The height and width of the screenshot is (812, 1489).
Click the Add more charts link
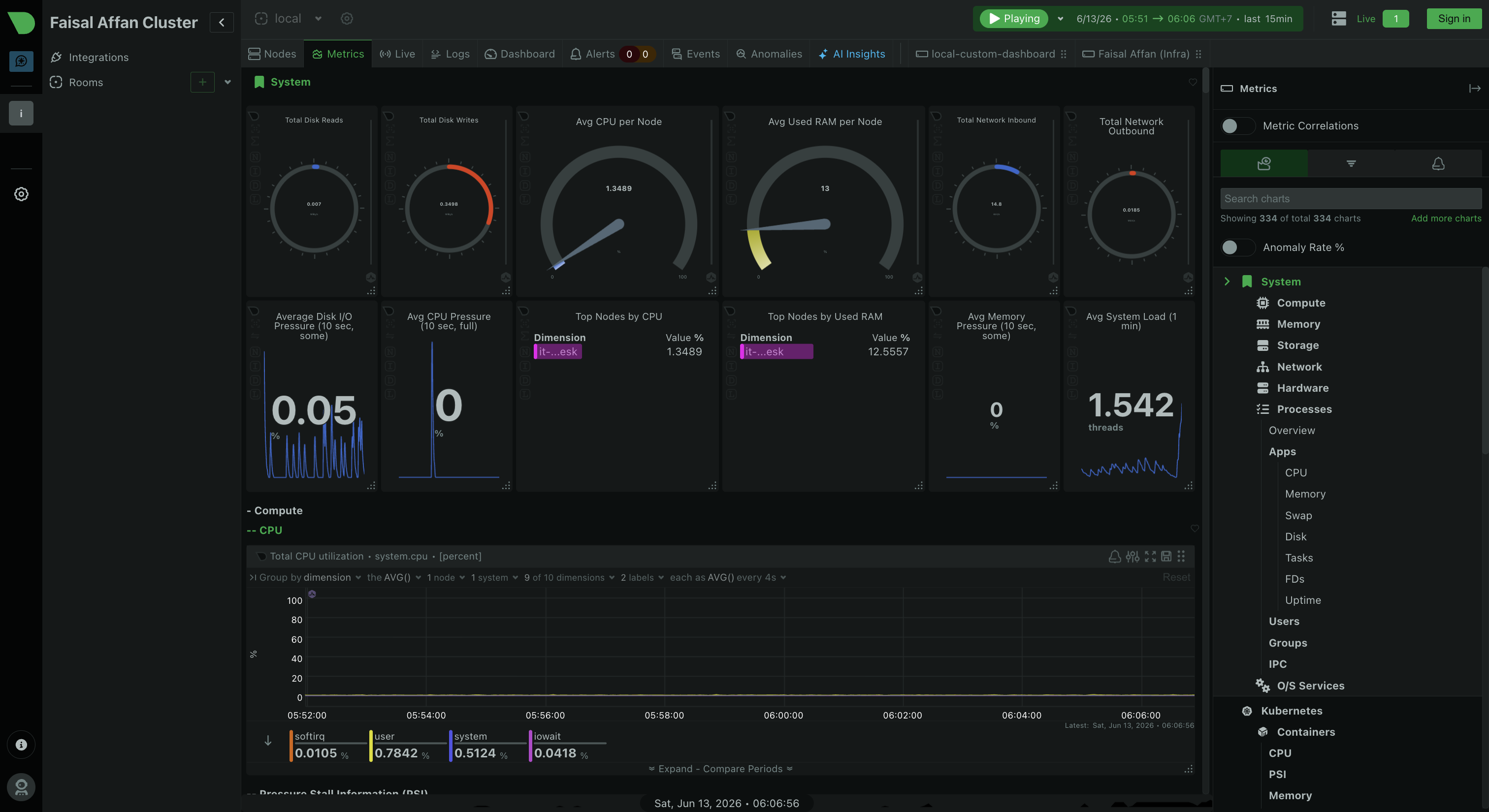1446,219
